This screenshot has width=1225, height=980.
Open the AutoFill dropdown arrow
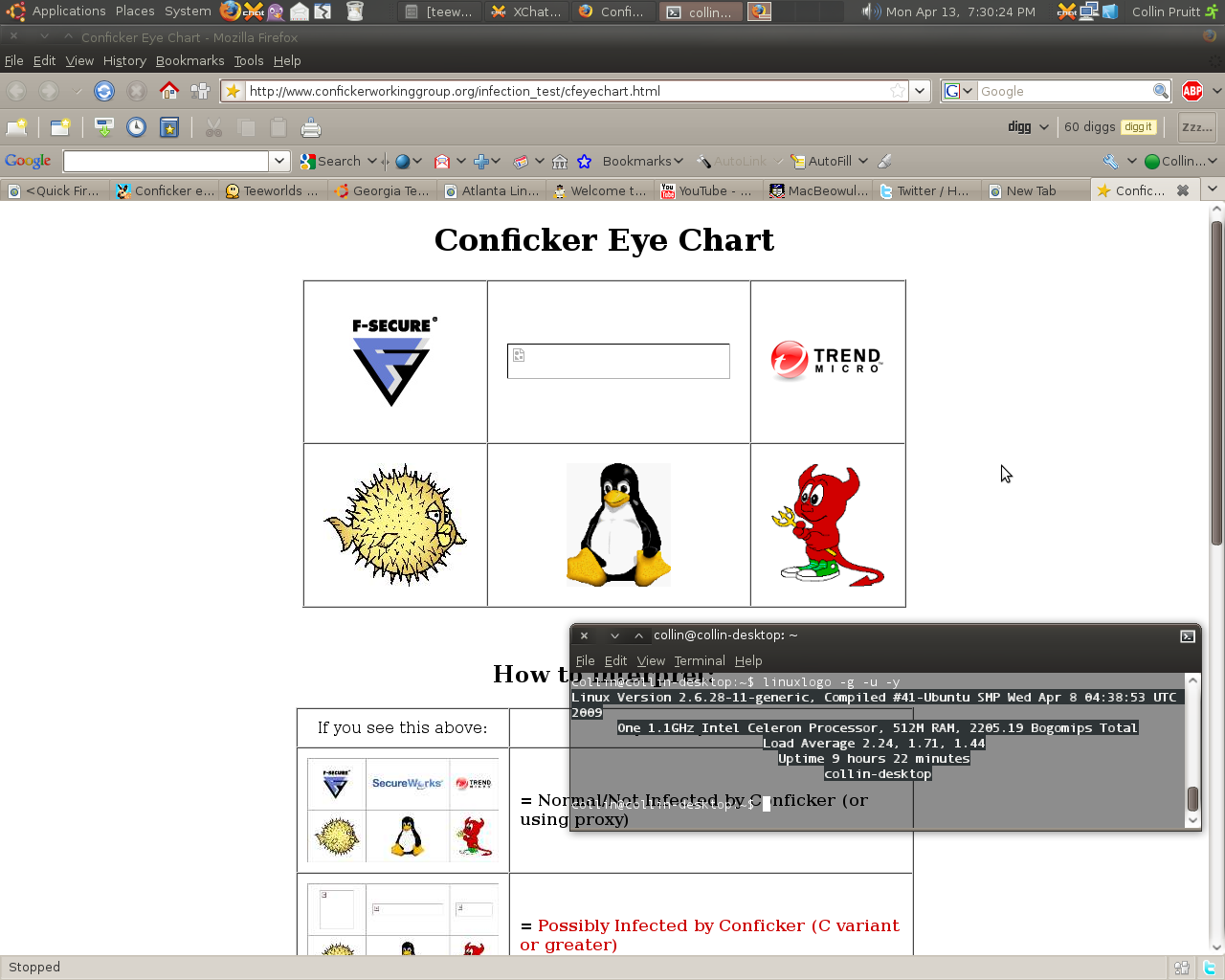coord(863,161)
